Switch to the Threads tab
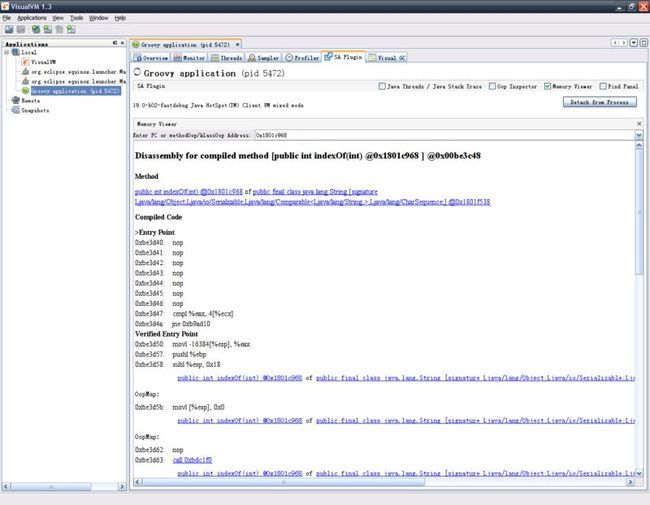The height and width of the screenshot is (505, 650). 227,58
